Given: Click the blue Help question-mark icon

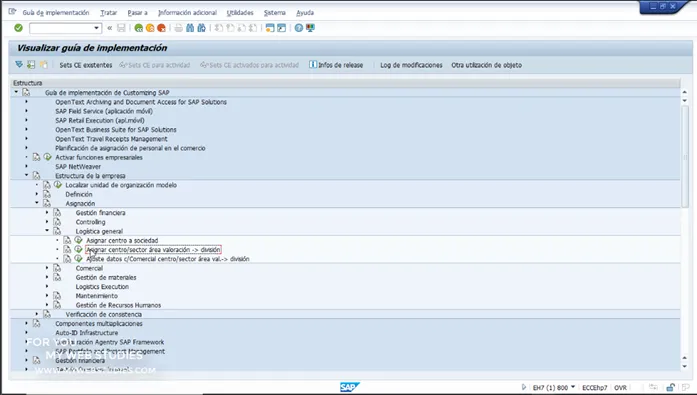Looking at the screenshot, I should click(299, 28).
